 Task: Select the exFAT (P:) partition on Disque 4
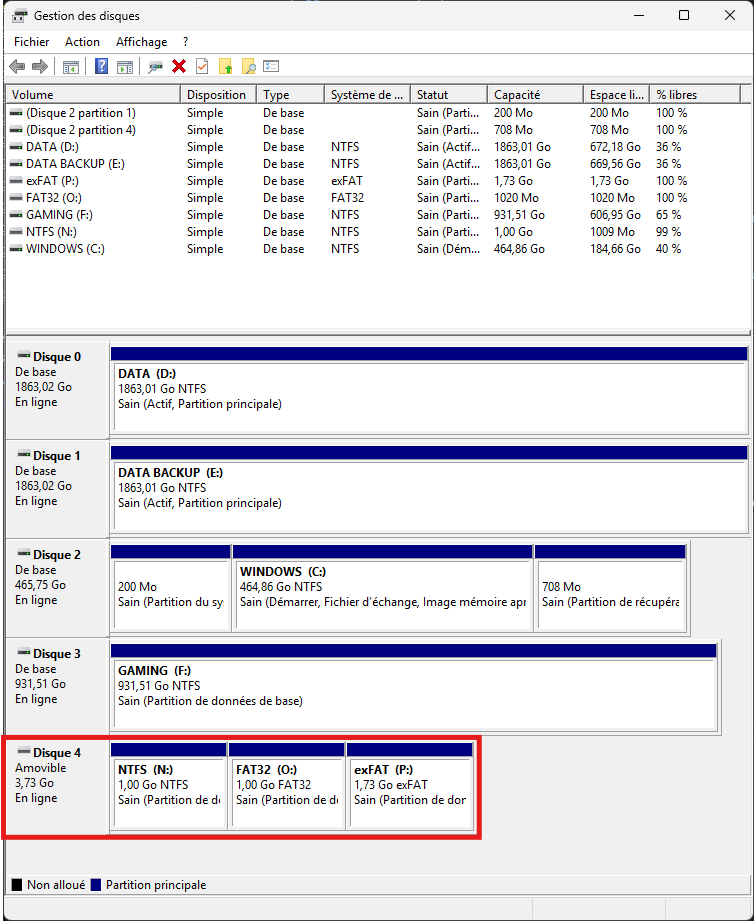[410, 792]
